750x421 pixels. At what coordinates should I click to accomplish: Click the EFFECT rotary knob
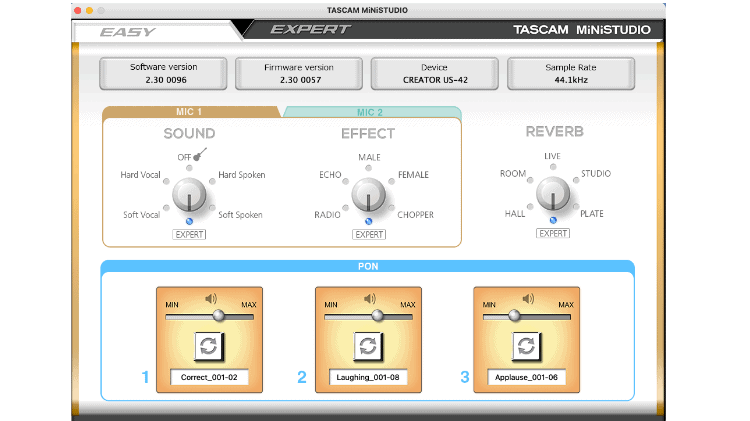click(368, 195)
